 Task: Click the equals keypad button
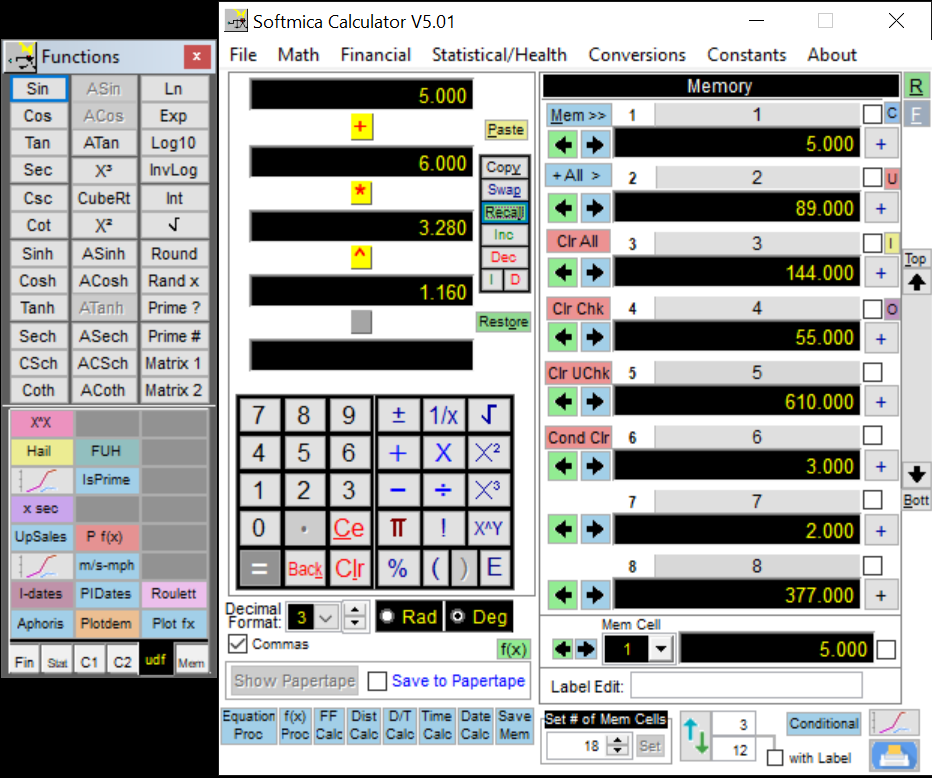pos(259,568)
